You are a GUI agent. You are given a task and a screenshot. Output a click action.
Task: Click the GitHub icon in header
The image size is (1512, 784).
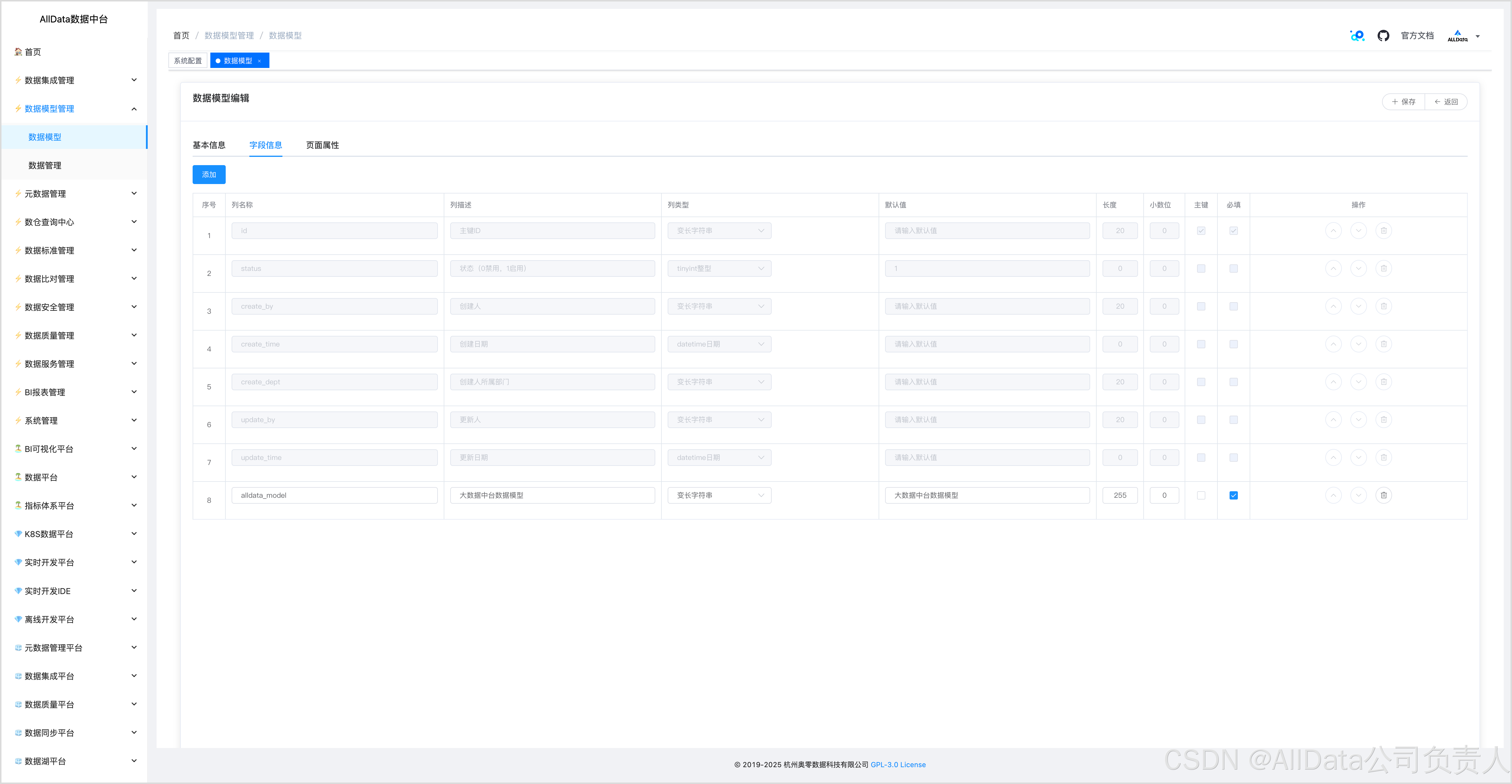pyautogui.click(x=1383, y=36)
